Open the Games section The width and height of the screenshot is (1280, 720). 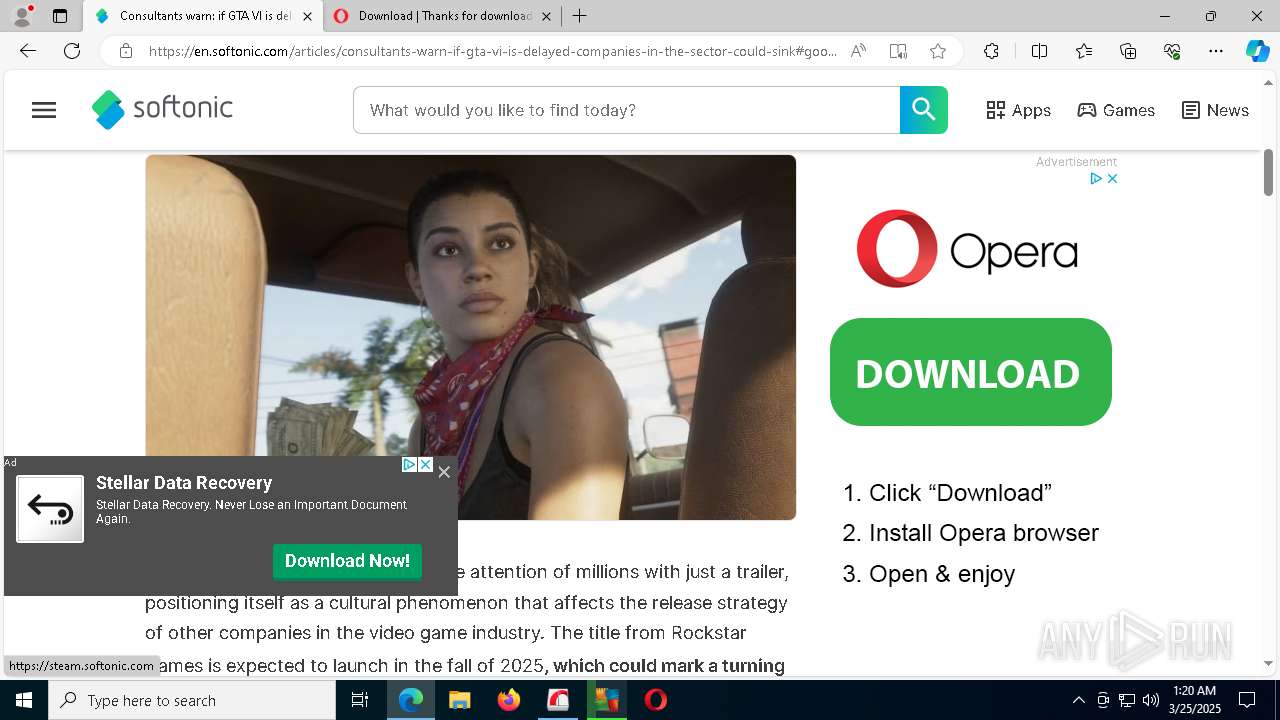click(1116, 110)
